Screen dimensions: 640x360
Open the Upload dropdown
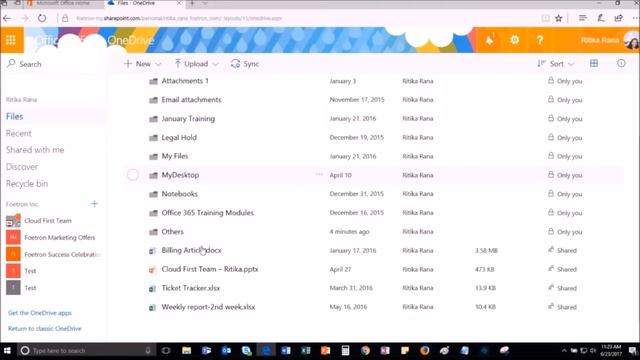pyautogui.click(x=196, y=64)
